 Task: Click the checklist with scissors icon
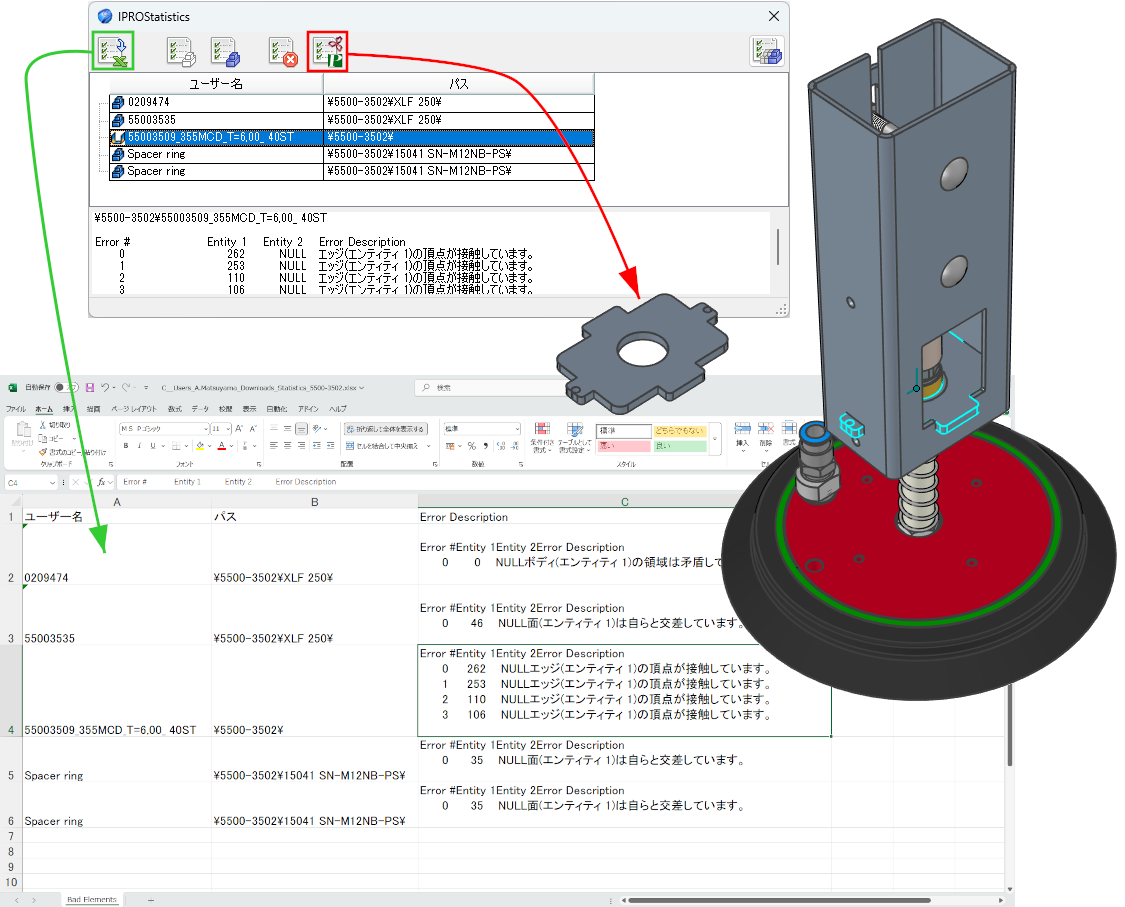coord(328,52)
